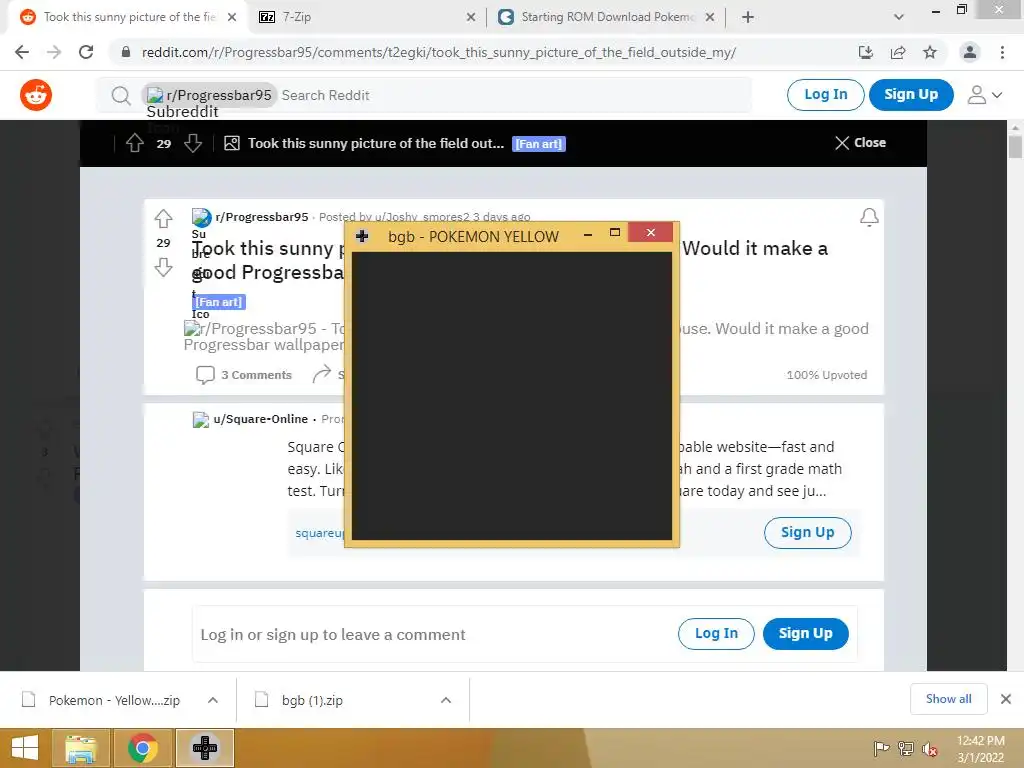Open Chrome three-dot menu

click(x=1002, y=52)
